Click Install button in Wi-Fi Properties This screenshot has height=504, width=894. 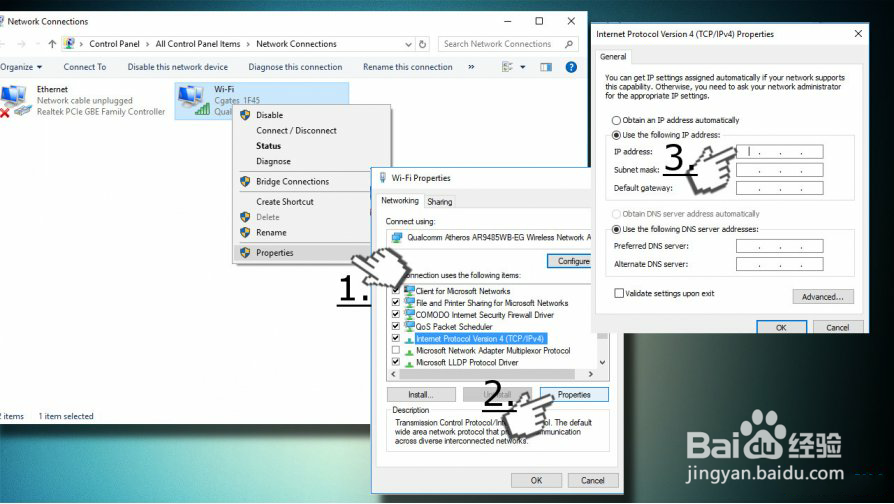coord(421,395)
